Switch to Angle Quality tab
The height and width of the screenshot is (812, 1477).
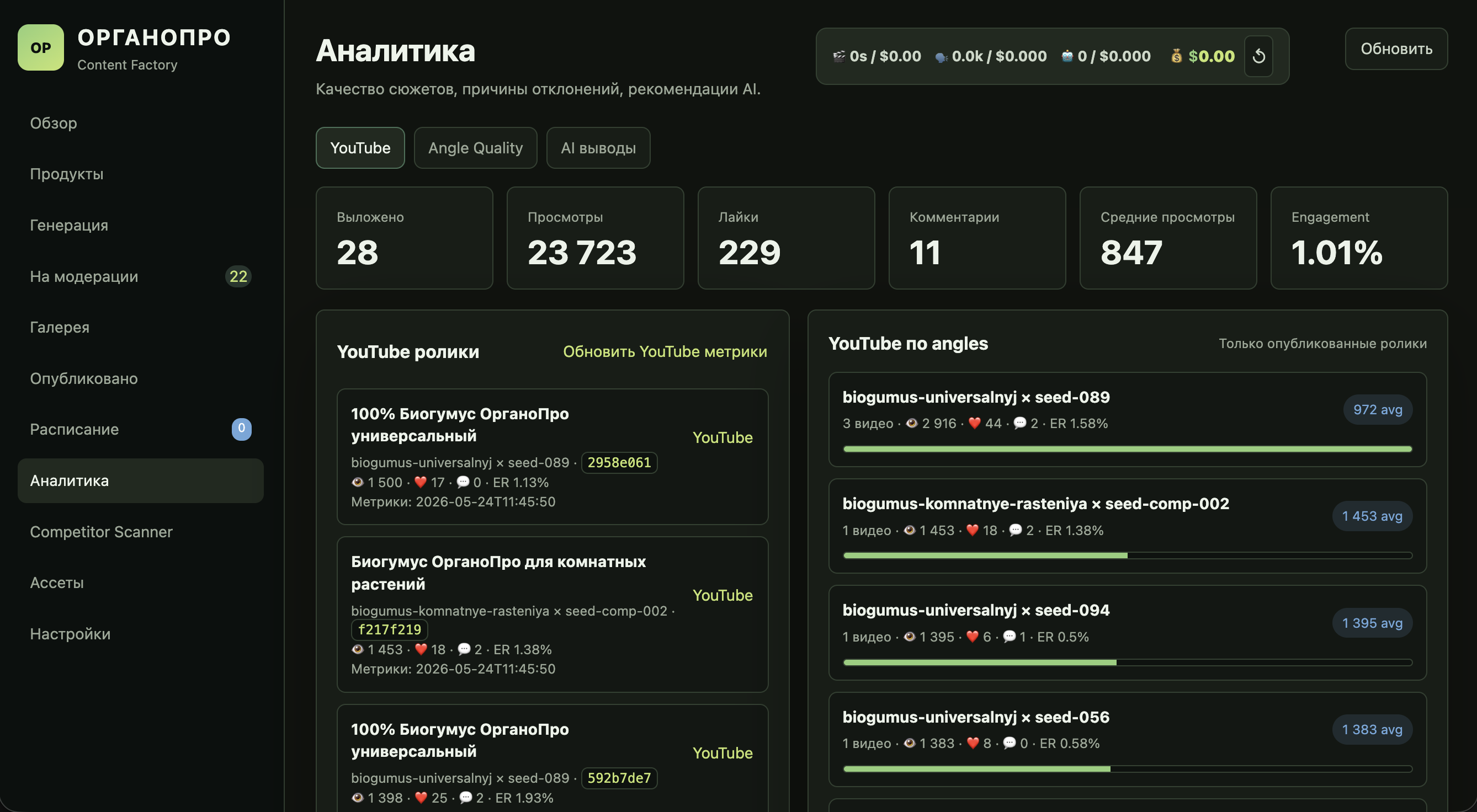click(475, 148)
